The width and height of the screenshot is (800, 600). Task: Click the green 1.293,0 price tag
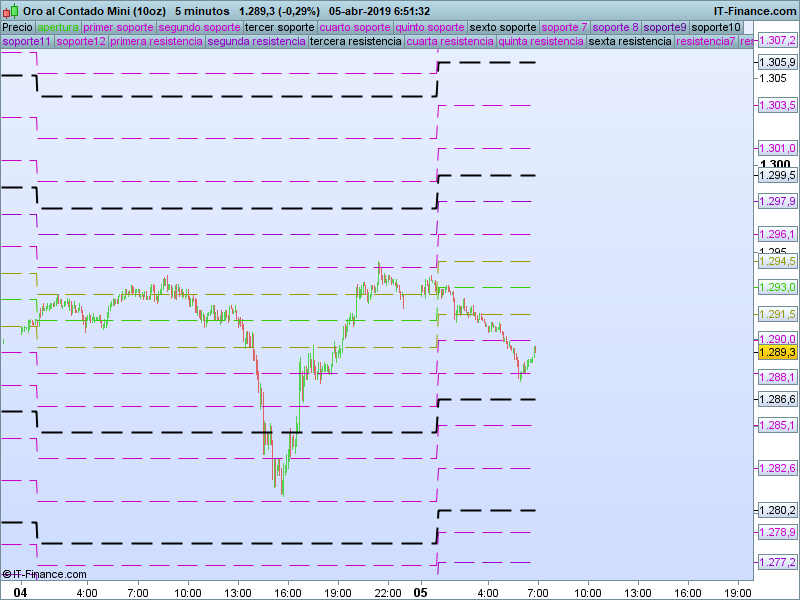pos(777,287)
